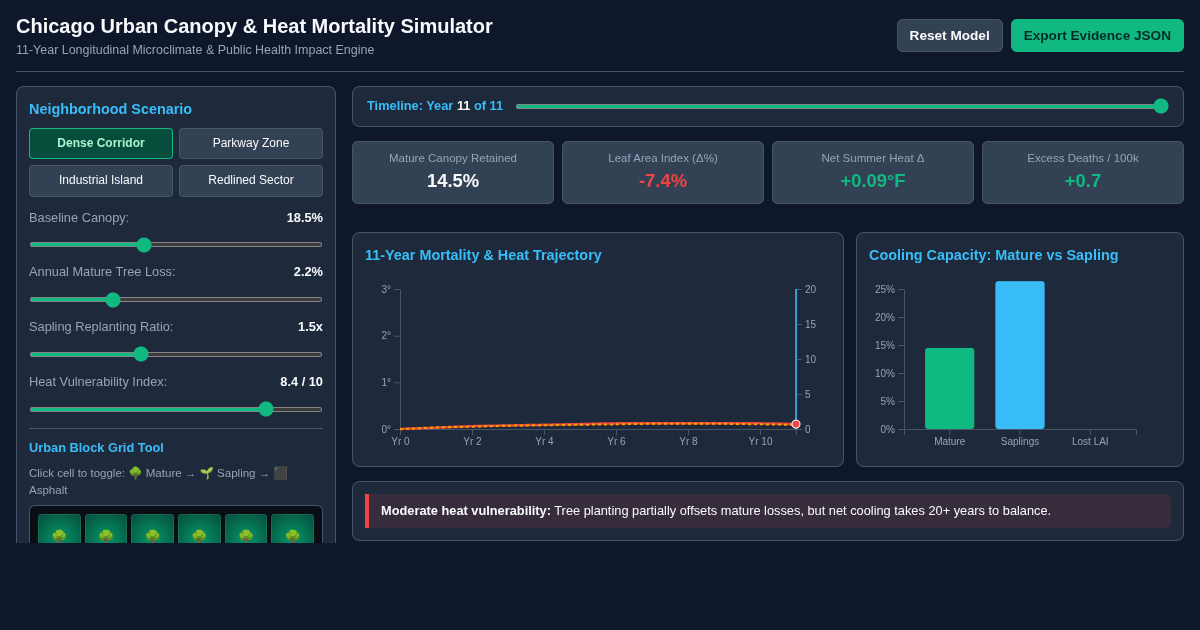Click the Heat Vulnerability Index slider

click(x=176, y=409)
